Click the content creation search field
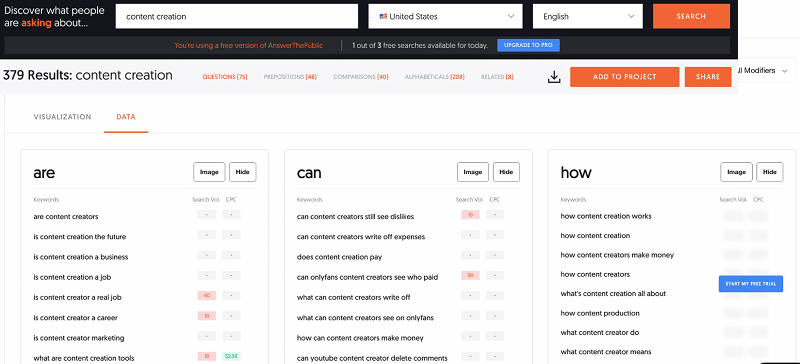The image size is (800, 364). pyautogui.click(x=237, y=16)
